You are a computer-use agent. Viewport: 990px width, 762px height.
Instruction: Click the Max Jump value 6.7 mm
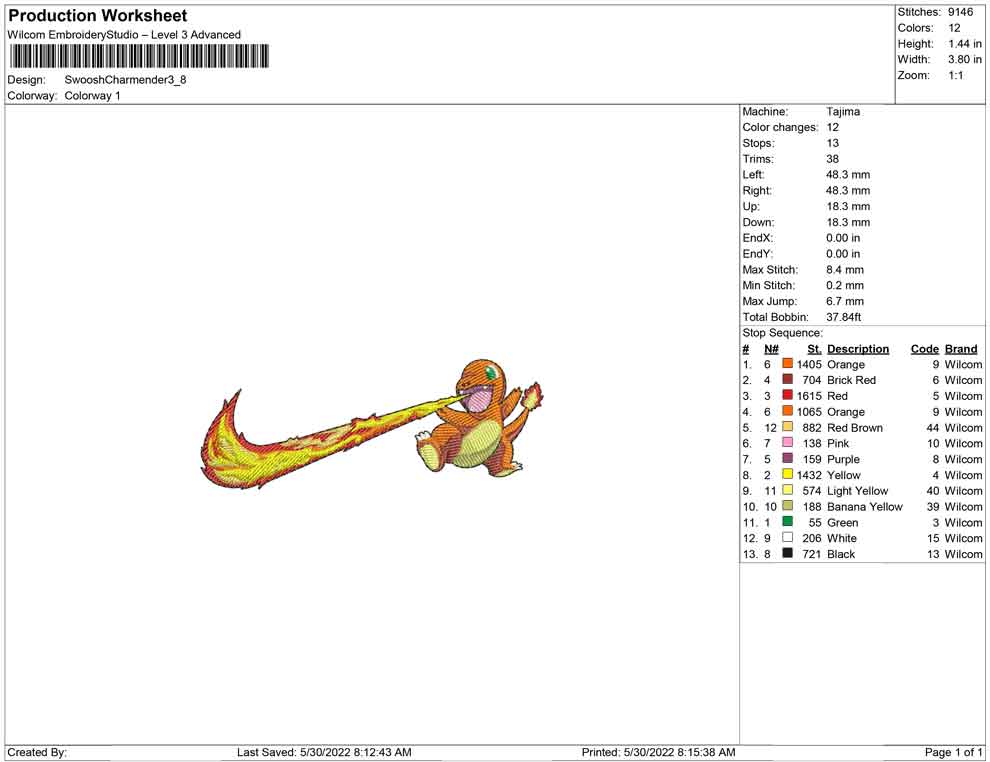[x=845, y=301]
